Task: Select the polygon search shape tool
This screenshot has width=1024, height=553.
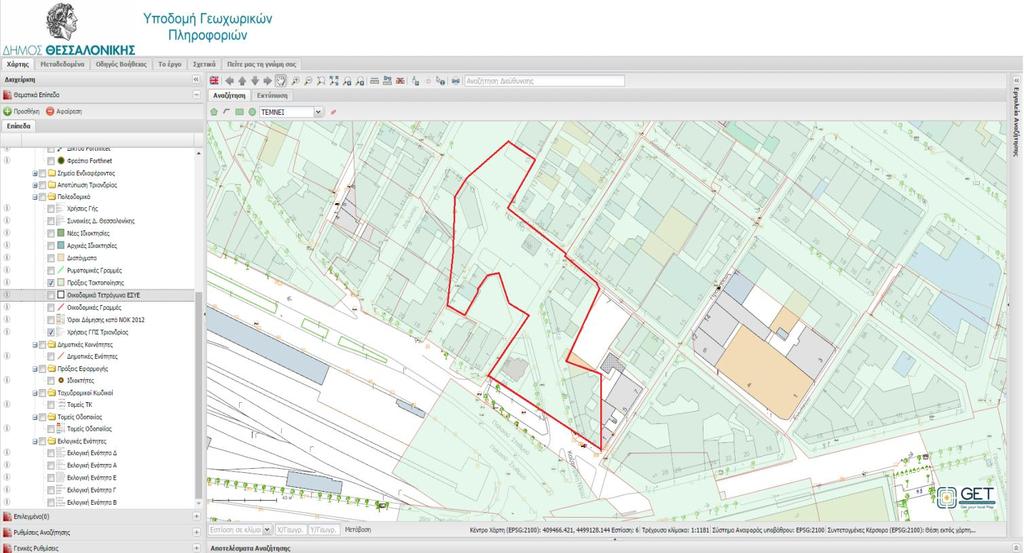Action: [x=214, y=112]
